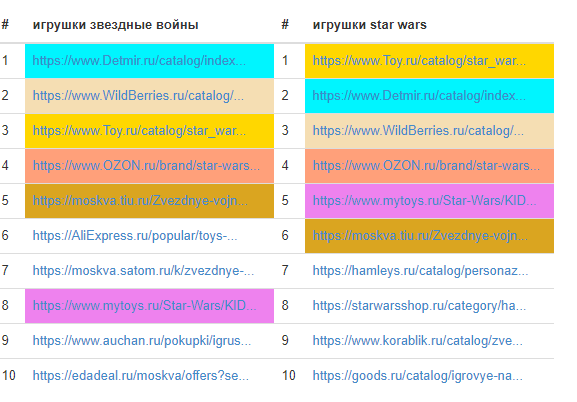Click the Toy.ru link in right column
This screenshot has height=402, width=577.
click(419, 60)
